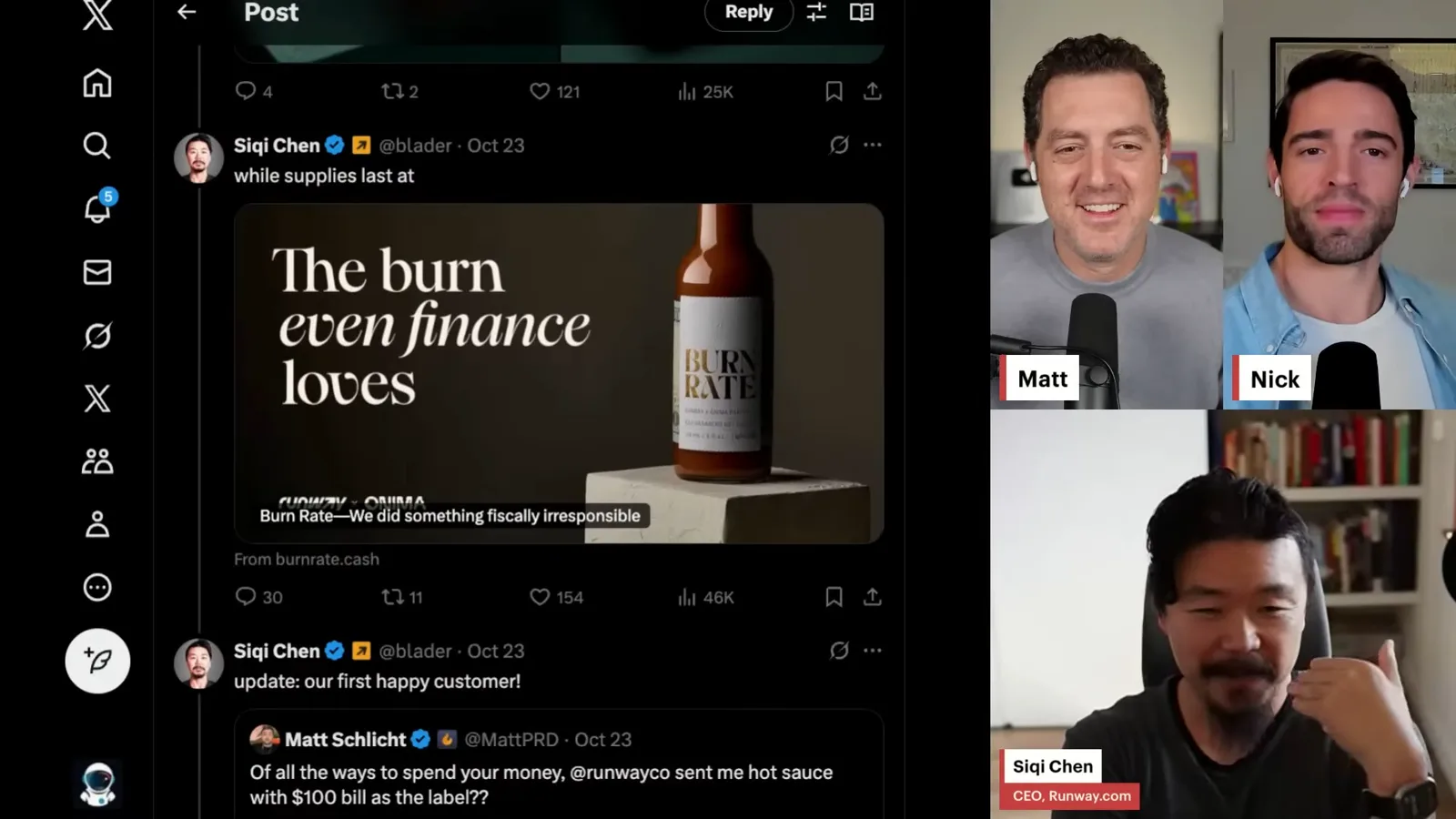Open astronaut account avatar menu
Image resolution: width=1456 pixels, height=819 pixels.
point(97,784)
